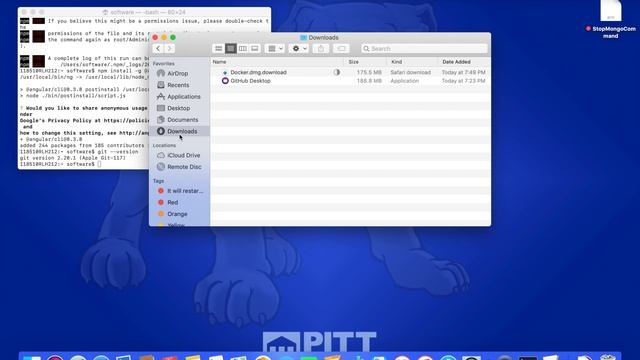The width and height of the screenshot is (640, 360).
Task: Open Remote Disc location
Action: tap(184, 167)
